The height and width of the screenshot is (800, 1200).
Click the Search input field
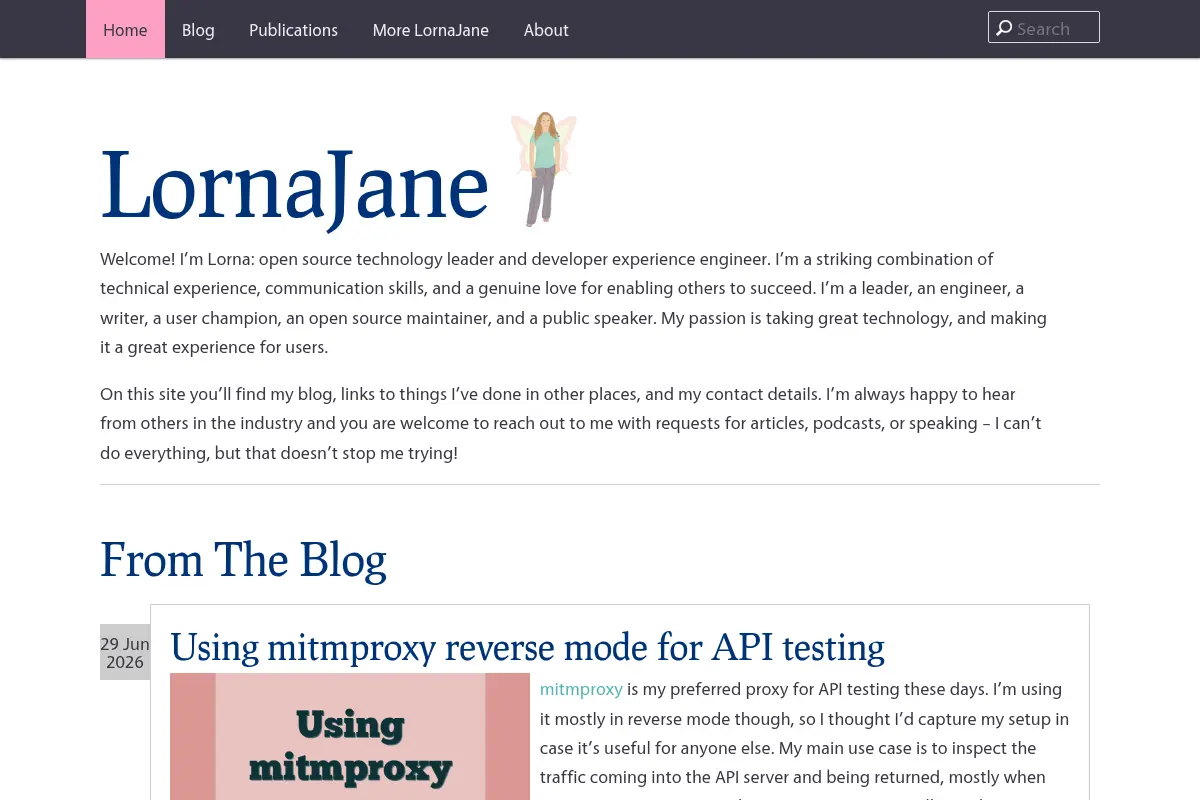click(x=1044, y=27)
